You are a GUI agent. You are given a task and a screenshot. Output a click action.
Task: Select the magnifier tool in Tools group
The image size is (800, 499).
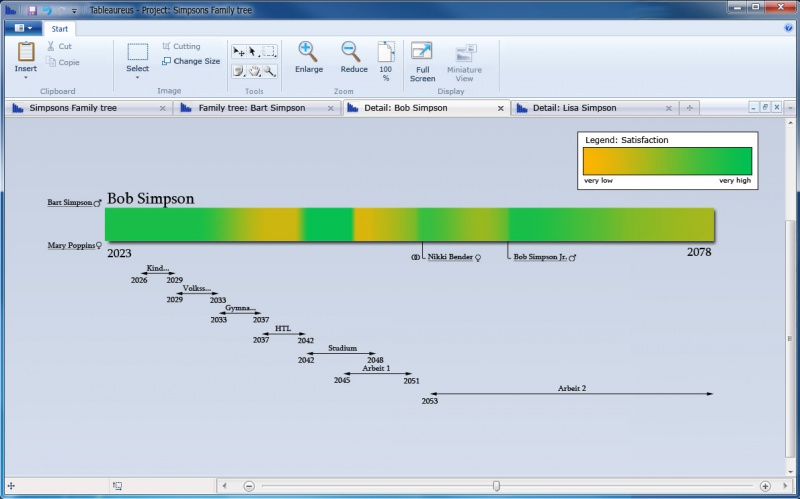[269, 71]
